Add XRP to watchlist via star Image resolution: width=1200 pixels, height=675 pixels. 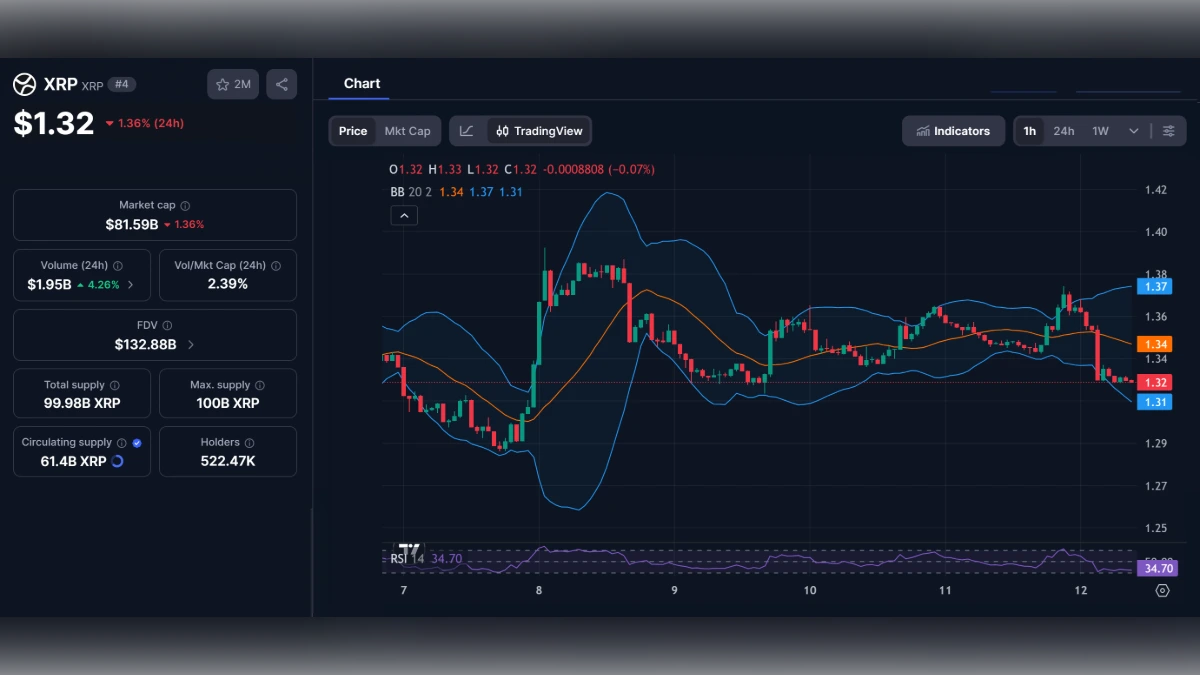[222, 84]
